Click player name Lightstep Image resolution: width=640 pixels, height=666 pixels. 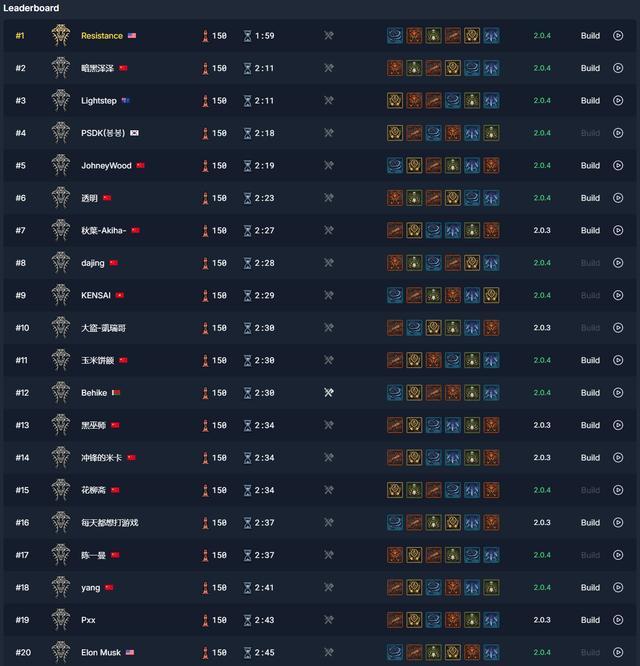click(99, 101)
